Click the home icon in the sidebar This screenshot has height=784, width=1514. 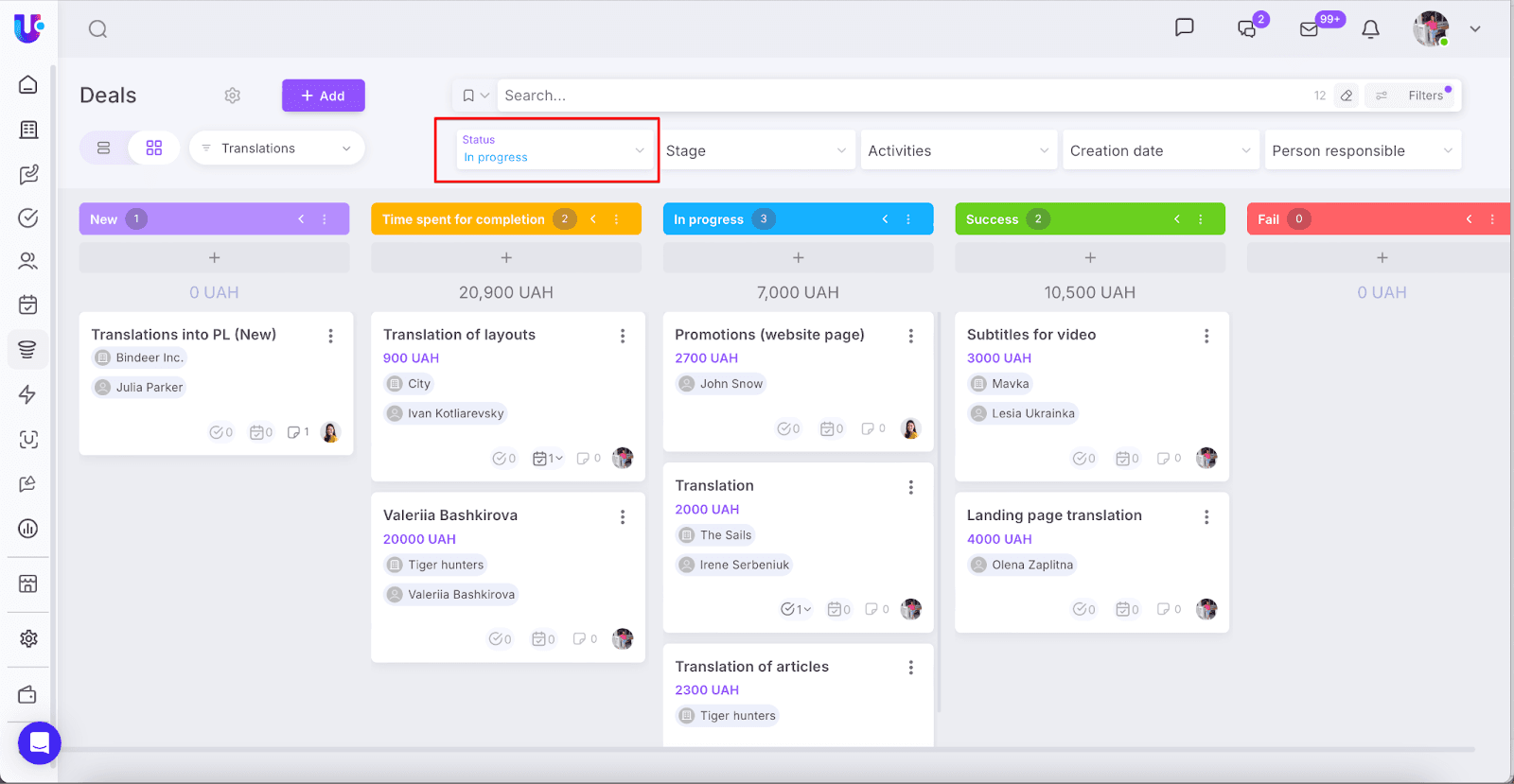click(x=28, y=85)
